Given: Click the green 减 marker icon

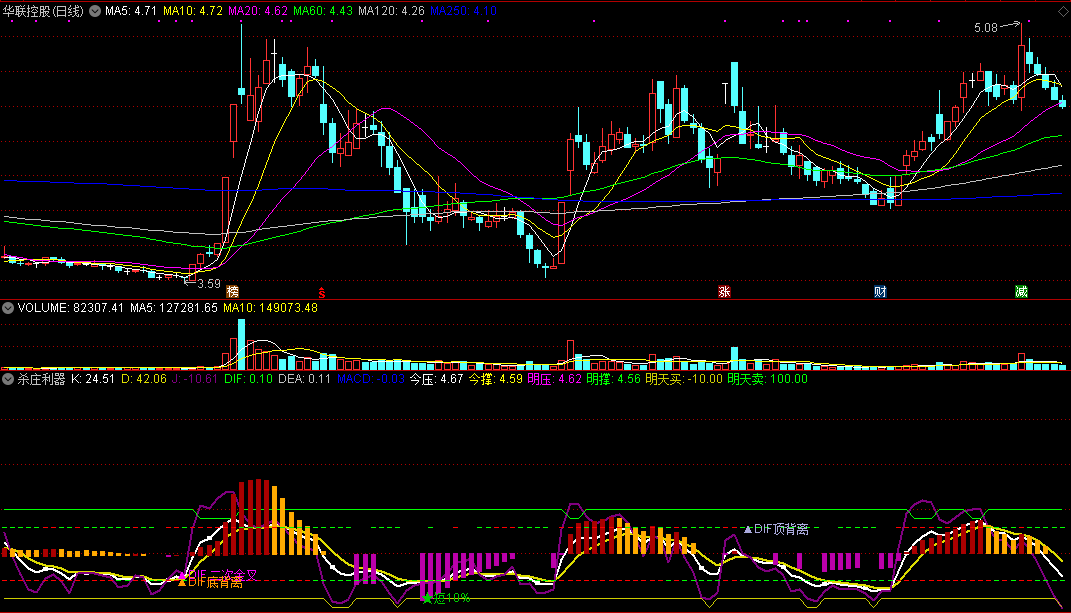Looking at the screenshot, I should 1021,292.
